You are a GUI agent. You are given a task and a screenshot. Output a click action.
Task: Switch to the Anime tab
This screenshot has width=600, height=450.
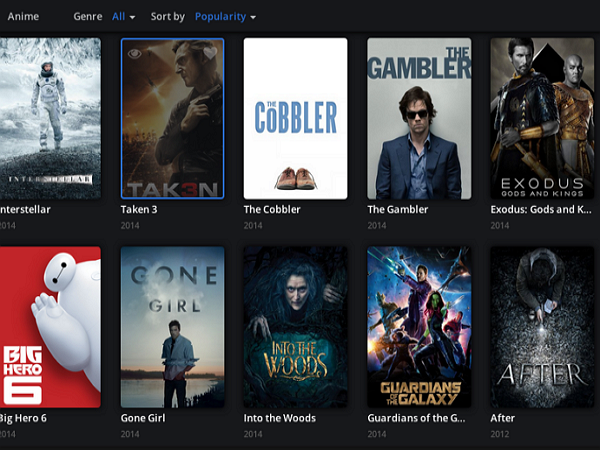pos(23,16)
